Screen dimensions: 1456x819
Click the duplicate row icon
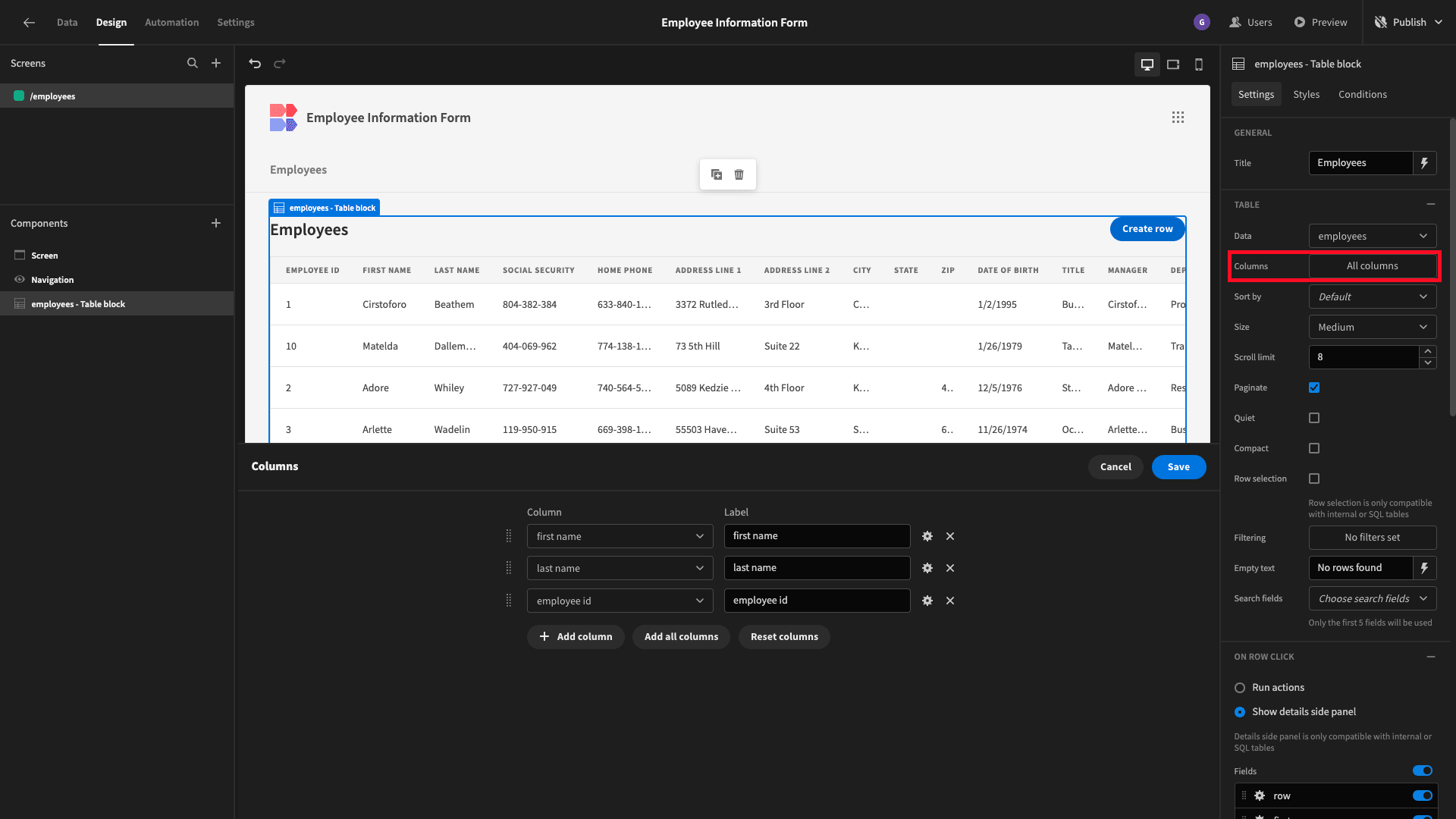(x=717, y=175)
